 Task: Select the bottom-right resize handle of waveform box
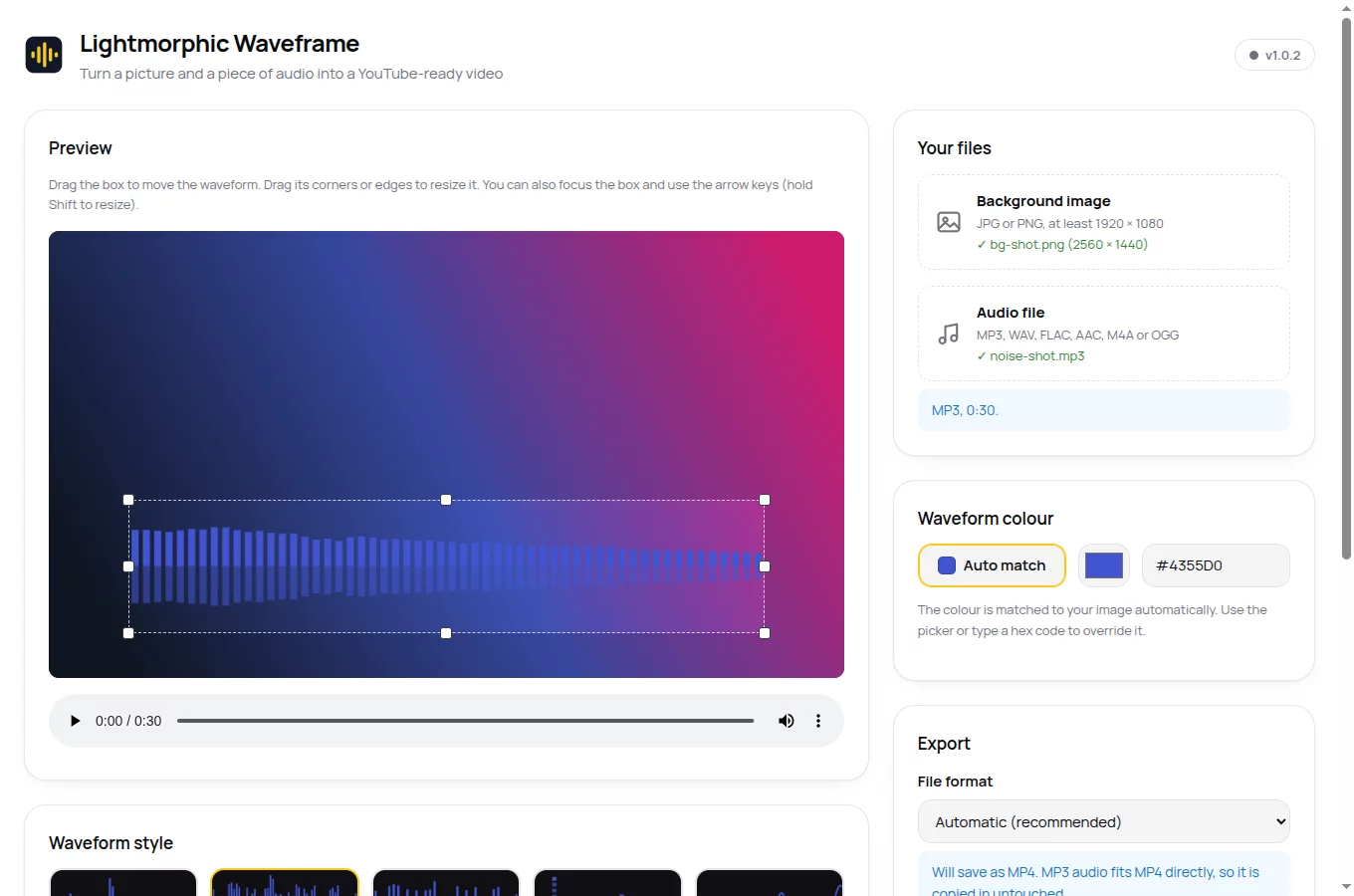(x=765, y=633)
